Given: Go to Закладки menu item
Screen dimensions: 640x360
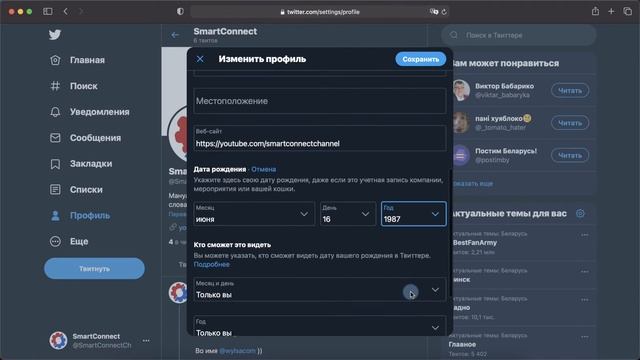Looking at the screenshot, I should coord(91,164).
